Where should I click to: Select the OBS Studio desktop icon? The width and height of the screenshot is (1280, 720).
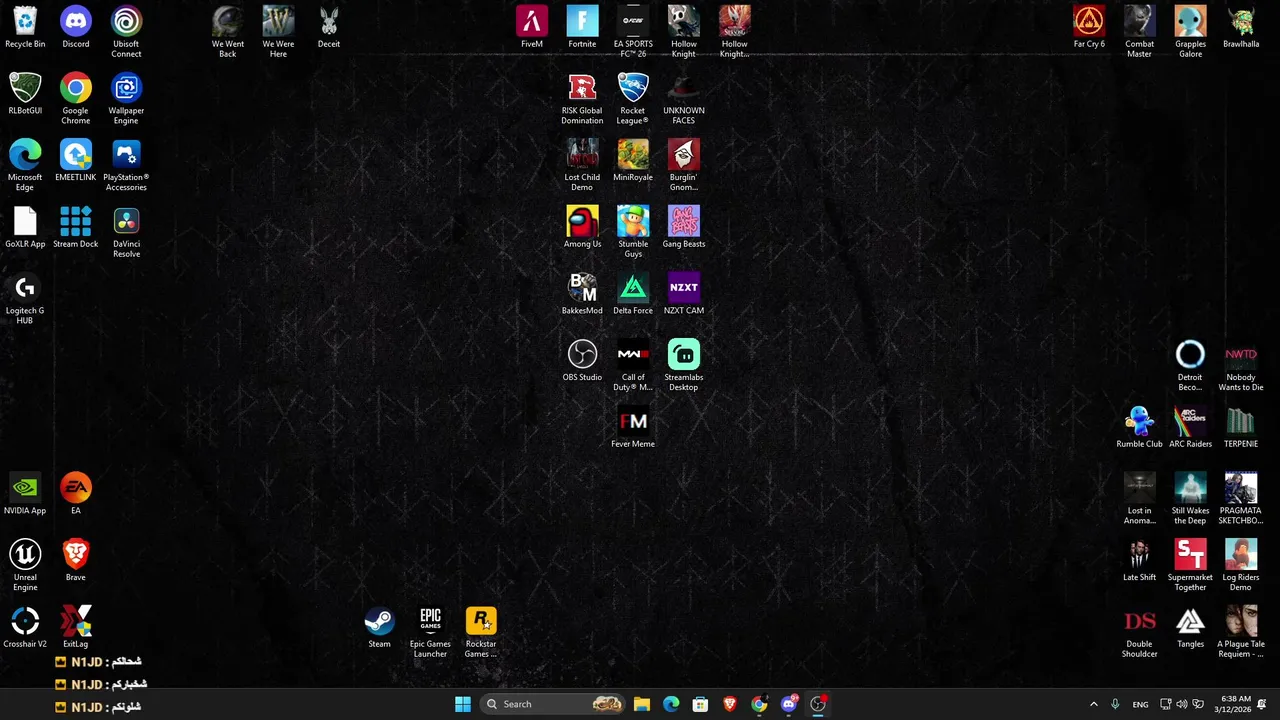click(x=582, y=361)
